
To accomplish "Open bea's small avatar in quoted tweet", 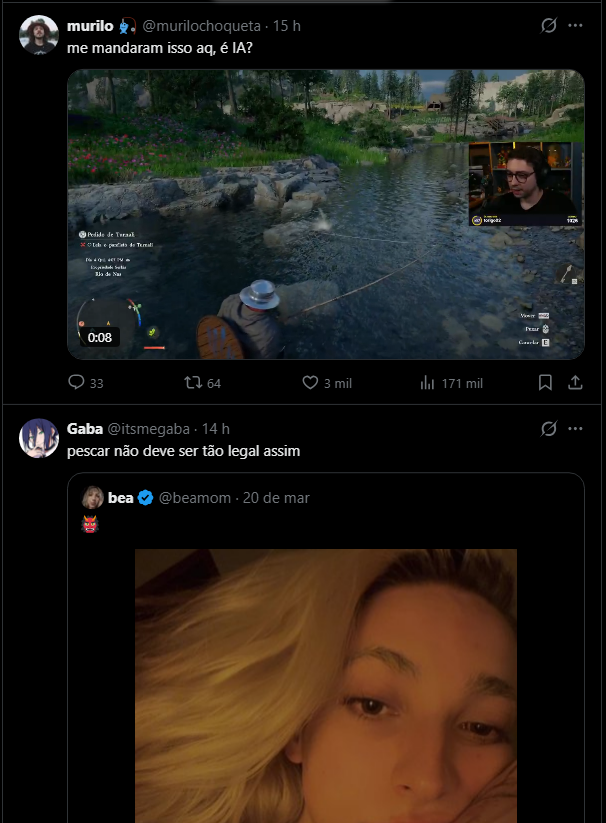I will click(x=92, y=498).
